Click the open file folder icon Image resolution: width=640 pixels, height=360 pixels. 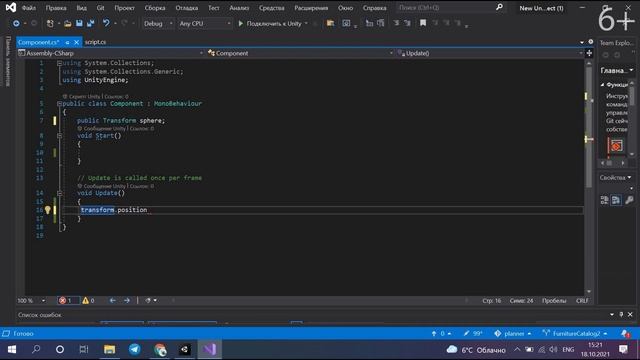(68, 24)
